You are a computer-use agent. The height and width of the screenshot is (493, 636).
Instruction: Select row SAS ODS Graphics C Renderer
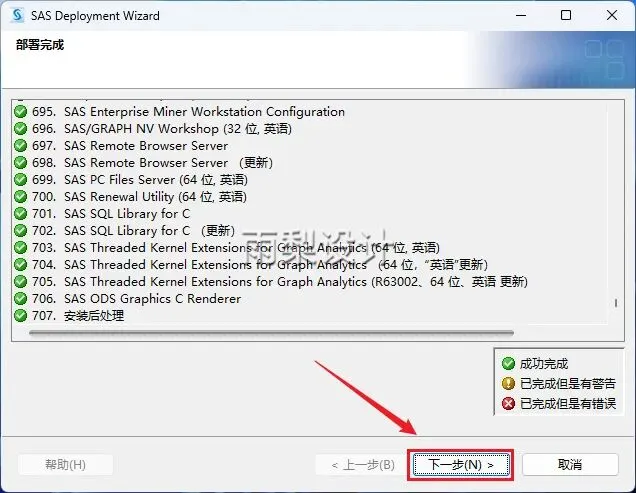pos(127,299)
